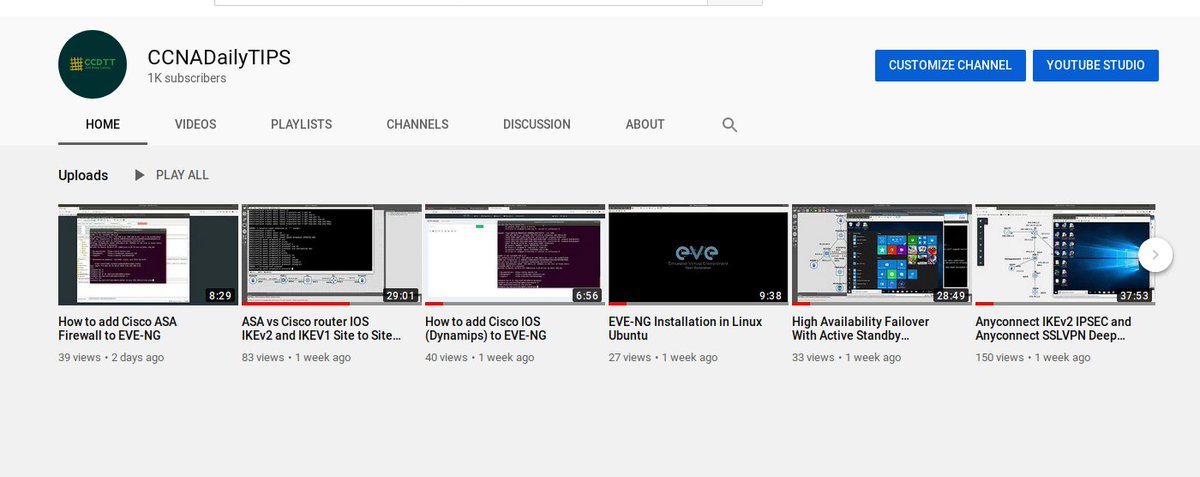The image size is (1200, 477).
Task: Open 'How to add Cisco IOS (Dynamips)' title
Action: pos(486,329)
